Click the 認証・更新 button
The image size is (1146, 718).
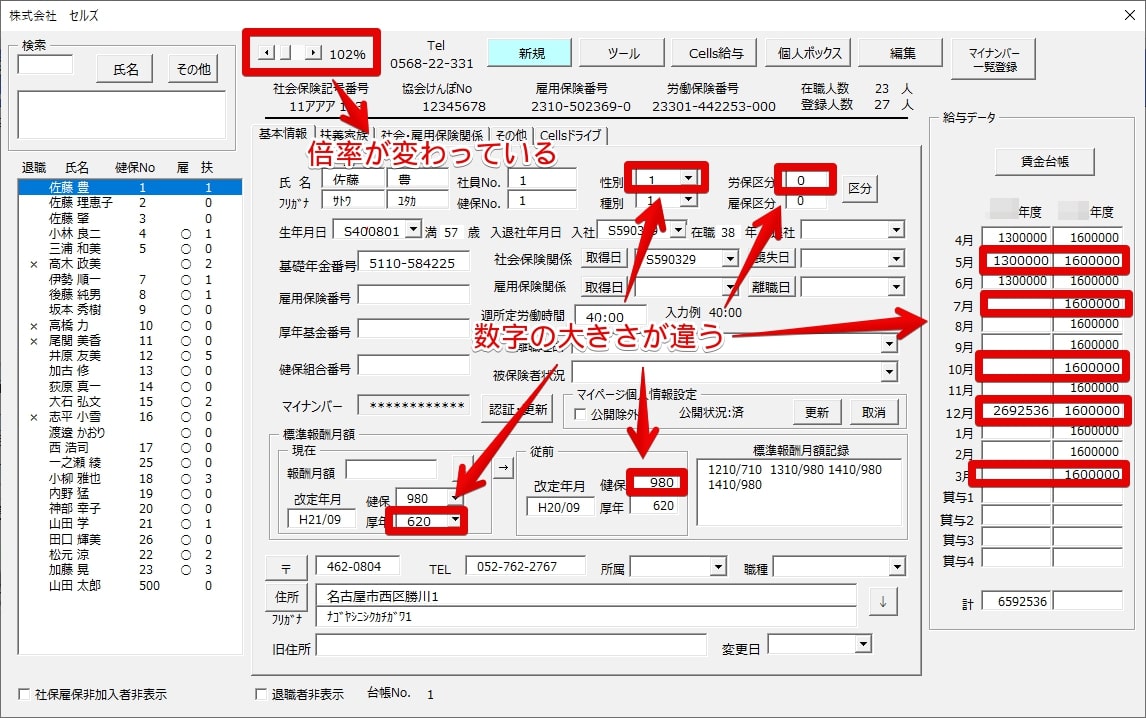coord(517,409)
